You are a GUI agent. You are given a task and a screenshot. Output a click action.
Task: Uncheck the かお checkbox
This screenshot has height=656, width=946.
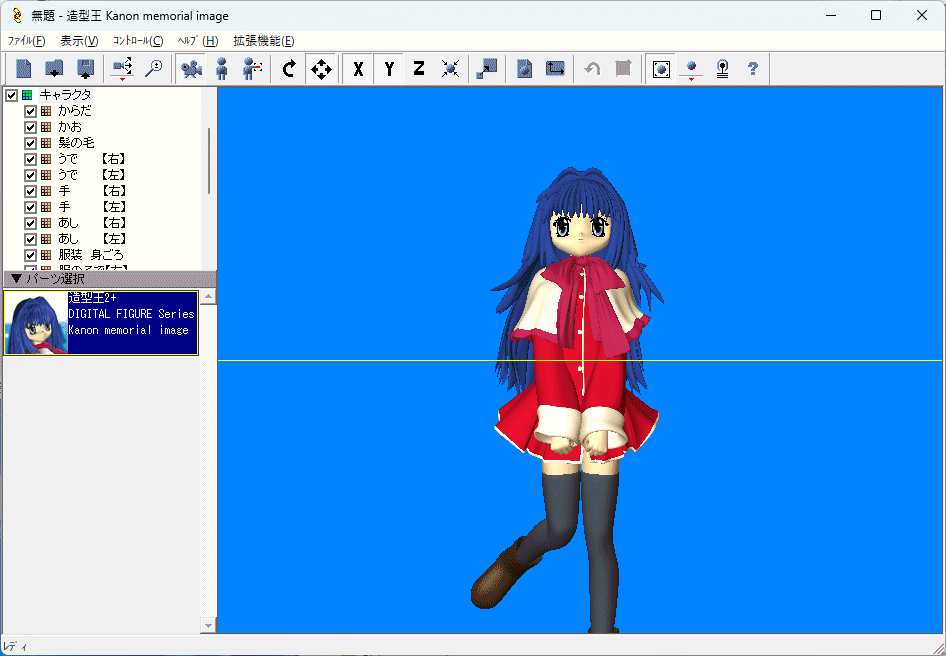pyautogui.click(x=30, y=127)
